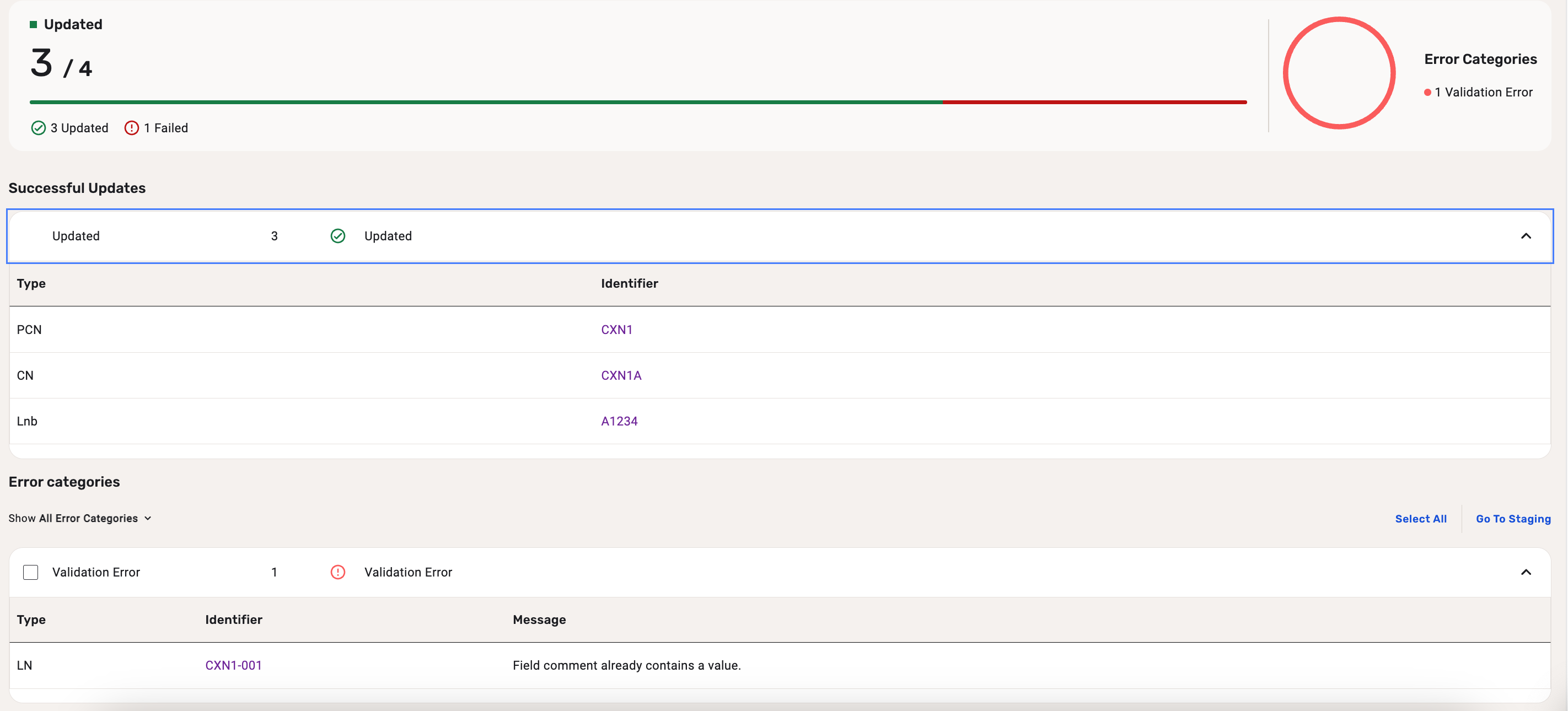
Task: Click the red dot beside 1 Validation Error
Action: [x=1427, y=93]
